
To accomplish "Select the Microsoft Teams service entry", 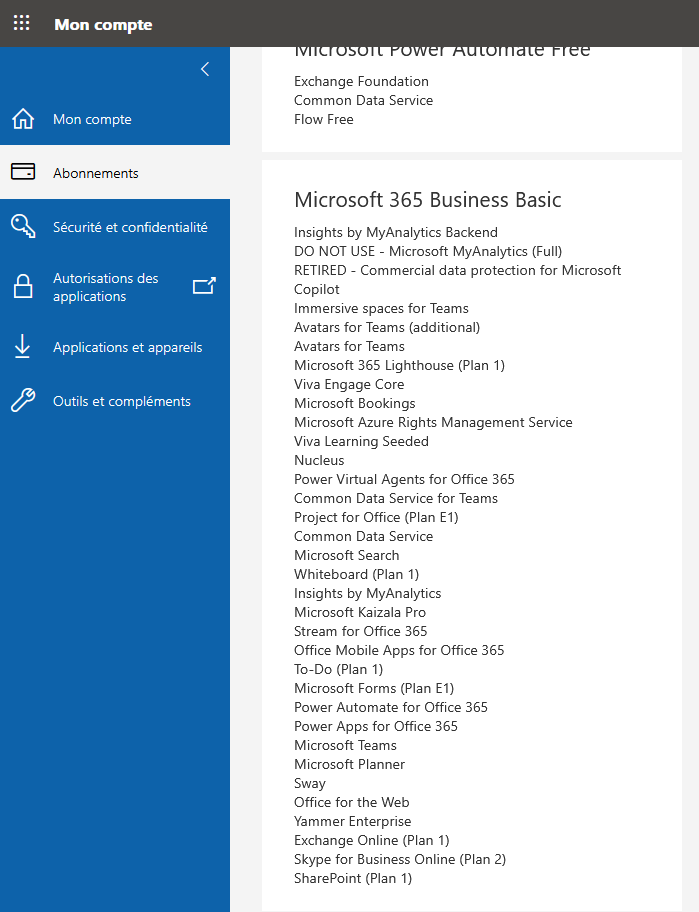I will tap(345, 745).
